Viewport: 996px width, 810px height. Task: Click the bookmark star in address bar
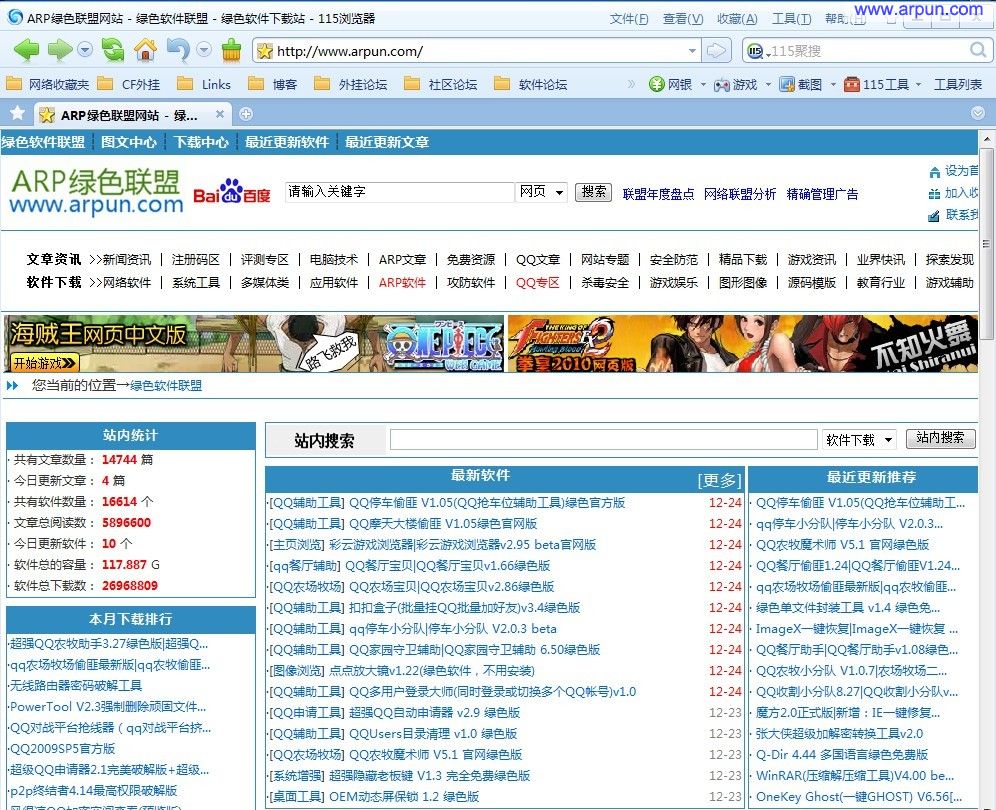tap(265, 51)
